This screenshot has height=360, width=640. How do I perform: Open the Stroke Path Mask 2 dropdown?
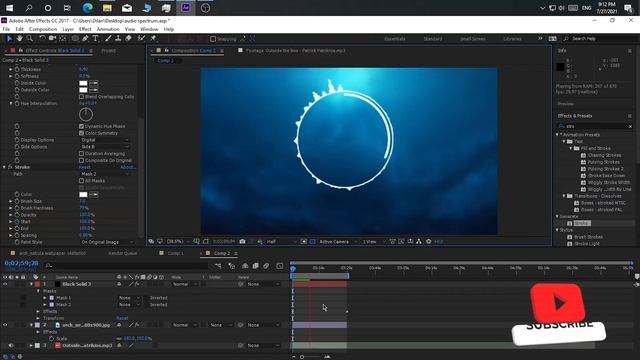(x=104, y=174)
